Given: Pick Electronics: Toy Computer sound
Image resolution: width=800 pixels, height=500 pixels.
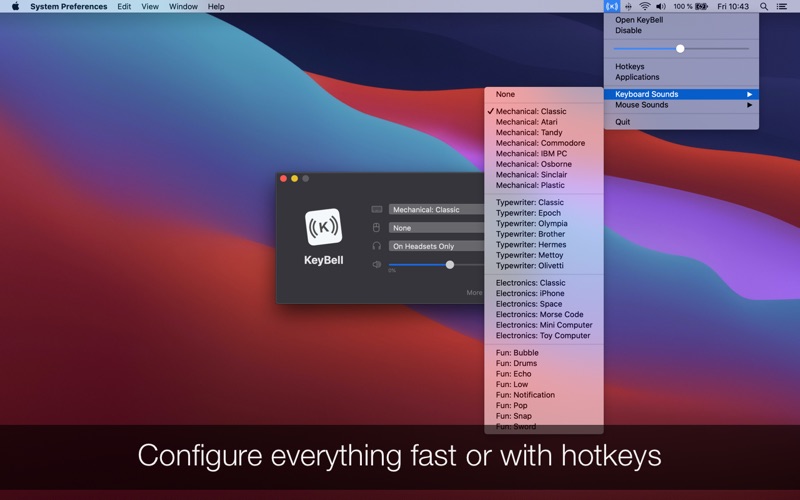Looking at the screenshot, I should [x=544, y=336].
